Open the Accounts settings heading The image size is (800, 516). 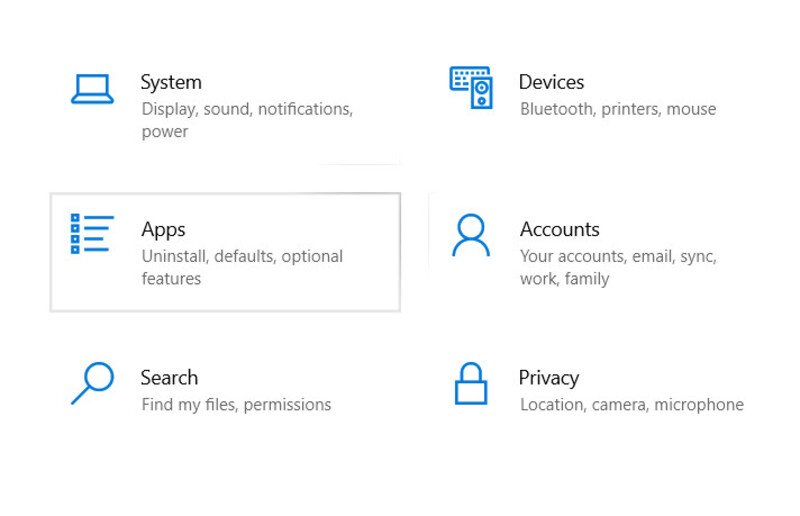560,230
